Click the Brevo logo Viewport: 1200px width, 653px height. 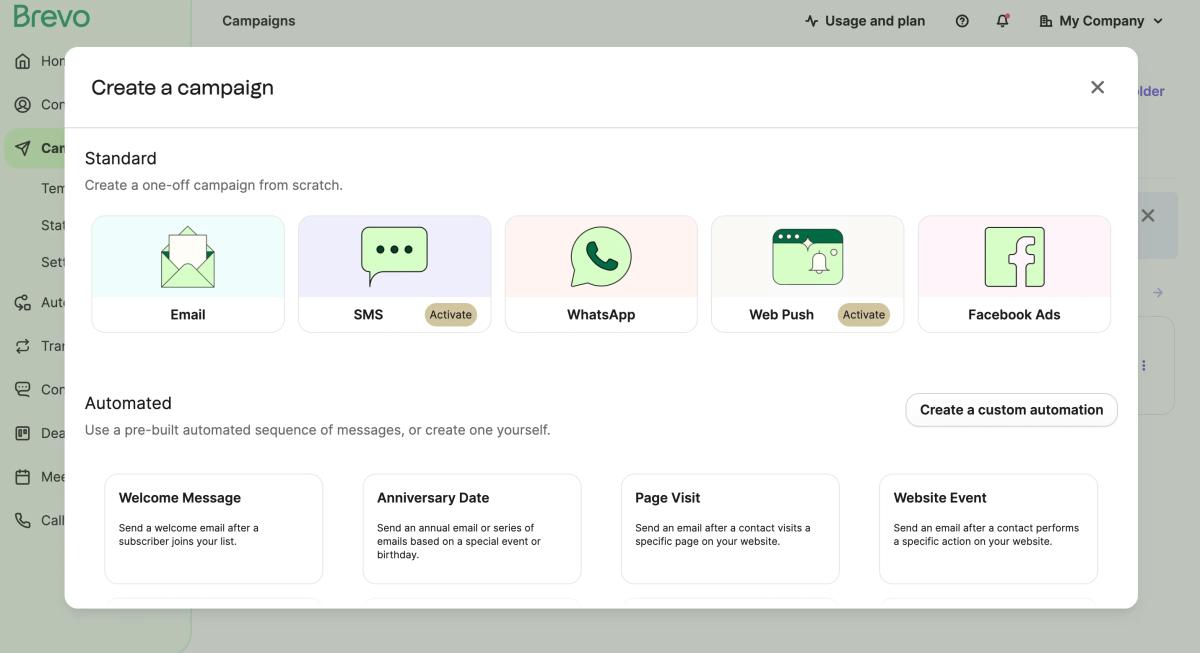pos(52,17)
